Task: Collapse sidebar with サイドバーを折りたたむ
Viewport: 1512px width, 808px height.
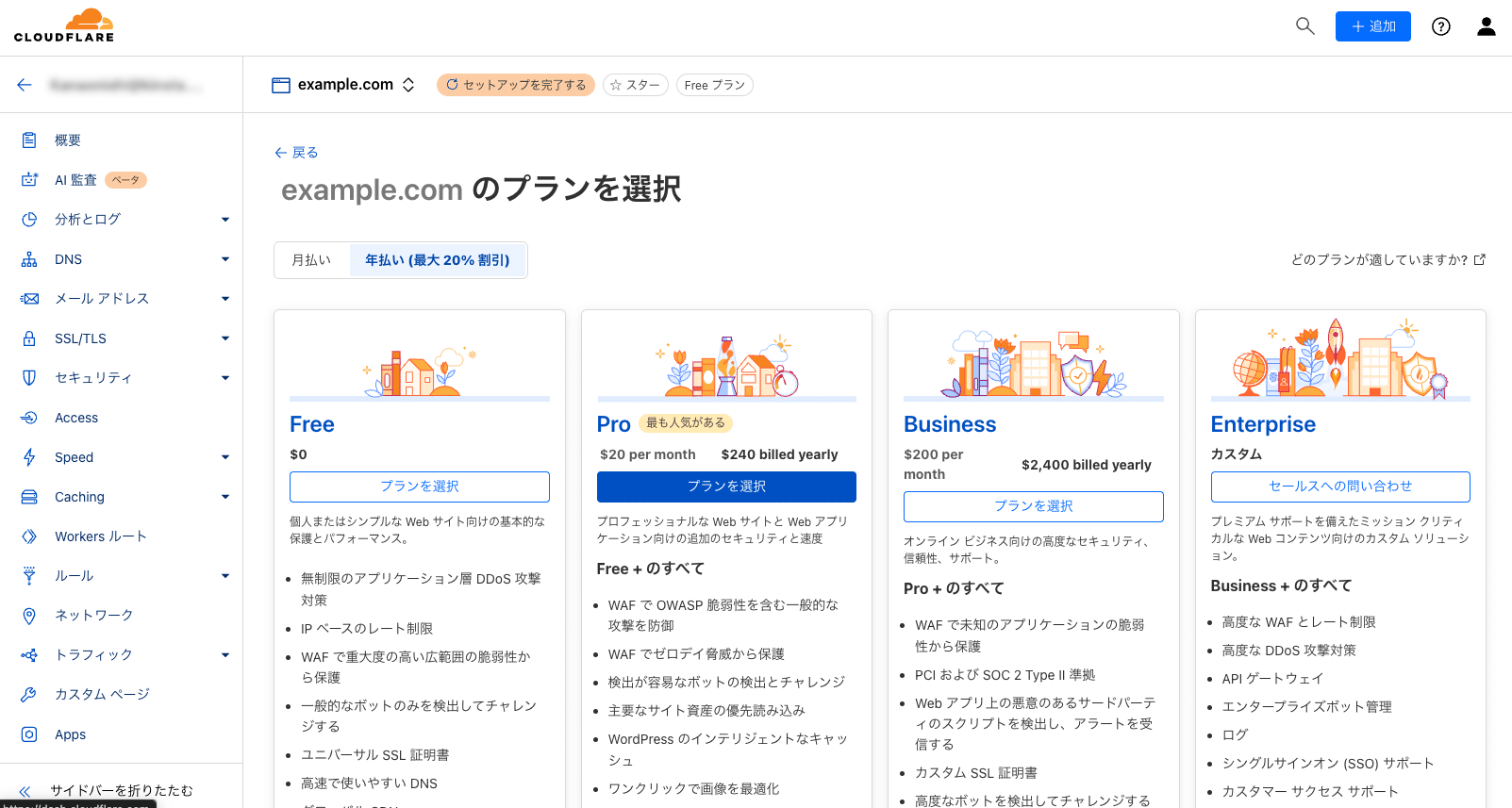Action: (121, 790)
